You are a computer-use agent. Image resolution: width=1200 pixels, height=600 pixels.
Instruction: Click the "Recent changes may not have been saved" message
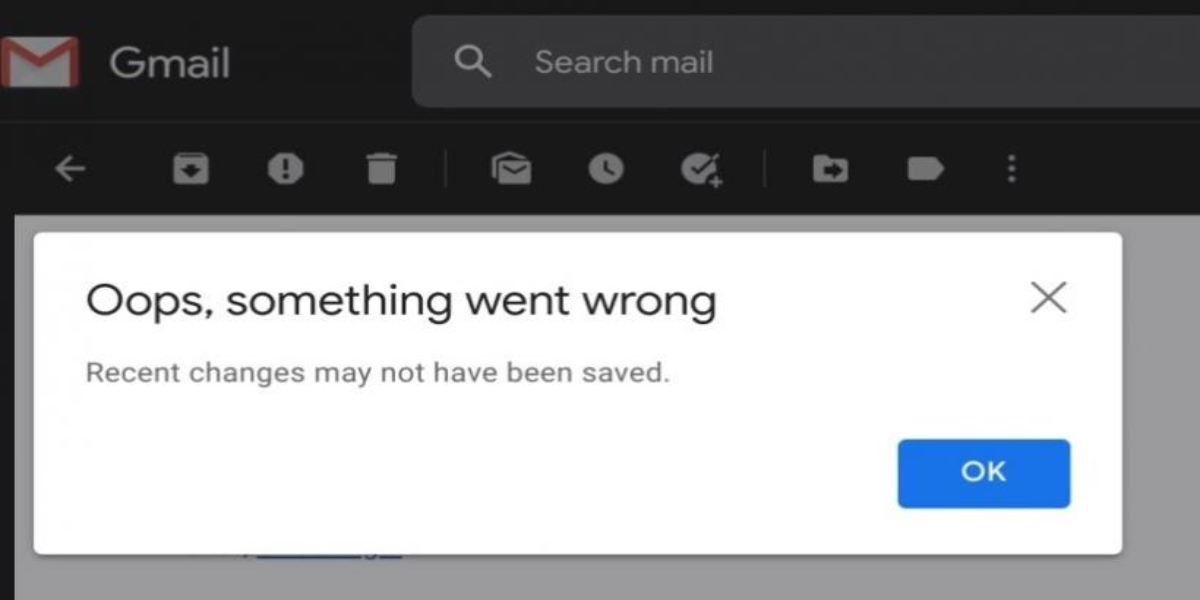point(377,373)
